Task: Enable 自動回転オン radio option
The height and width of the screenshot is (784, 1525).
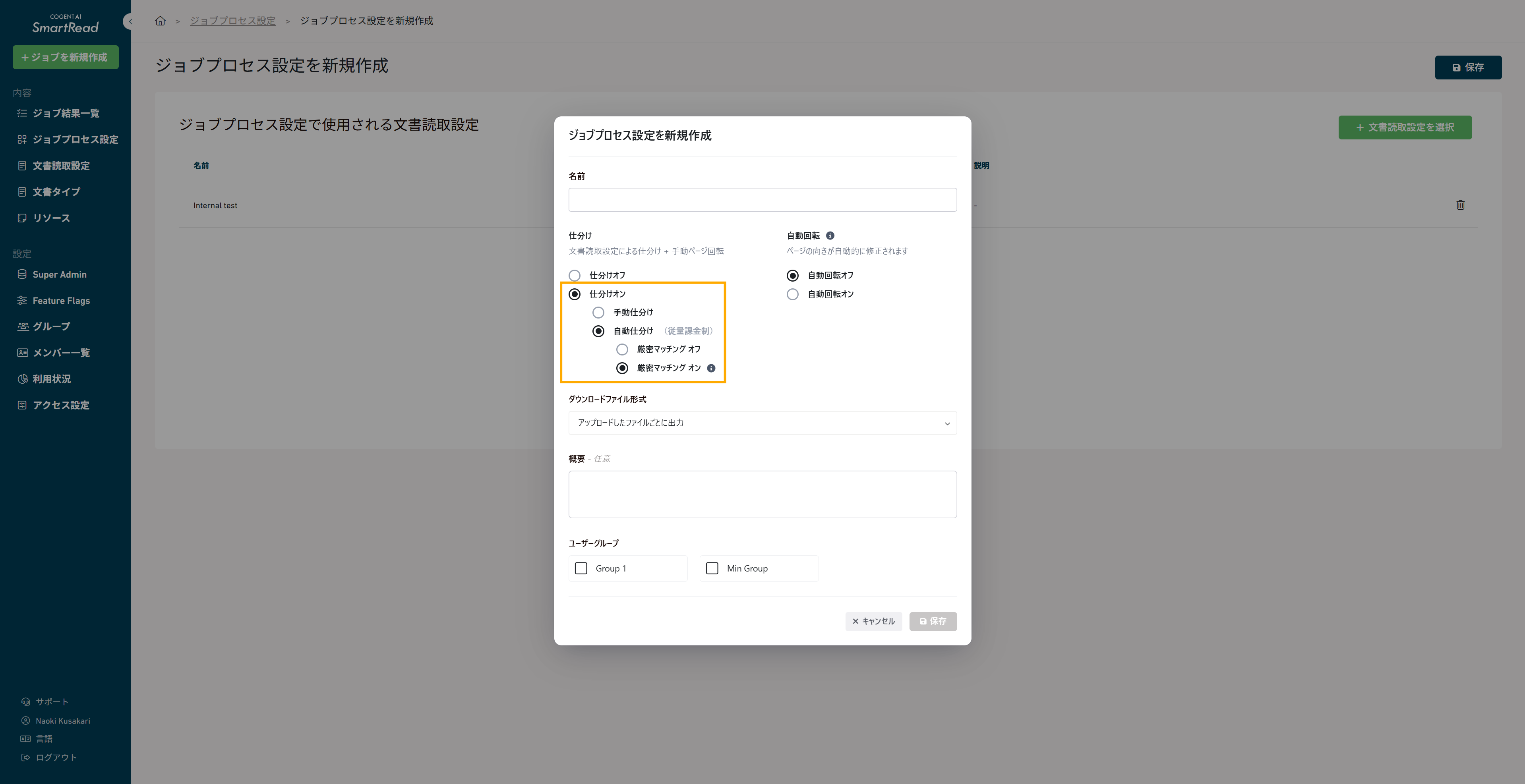Action: coord(792,294)
